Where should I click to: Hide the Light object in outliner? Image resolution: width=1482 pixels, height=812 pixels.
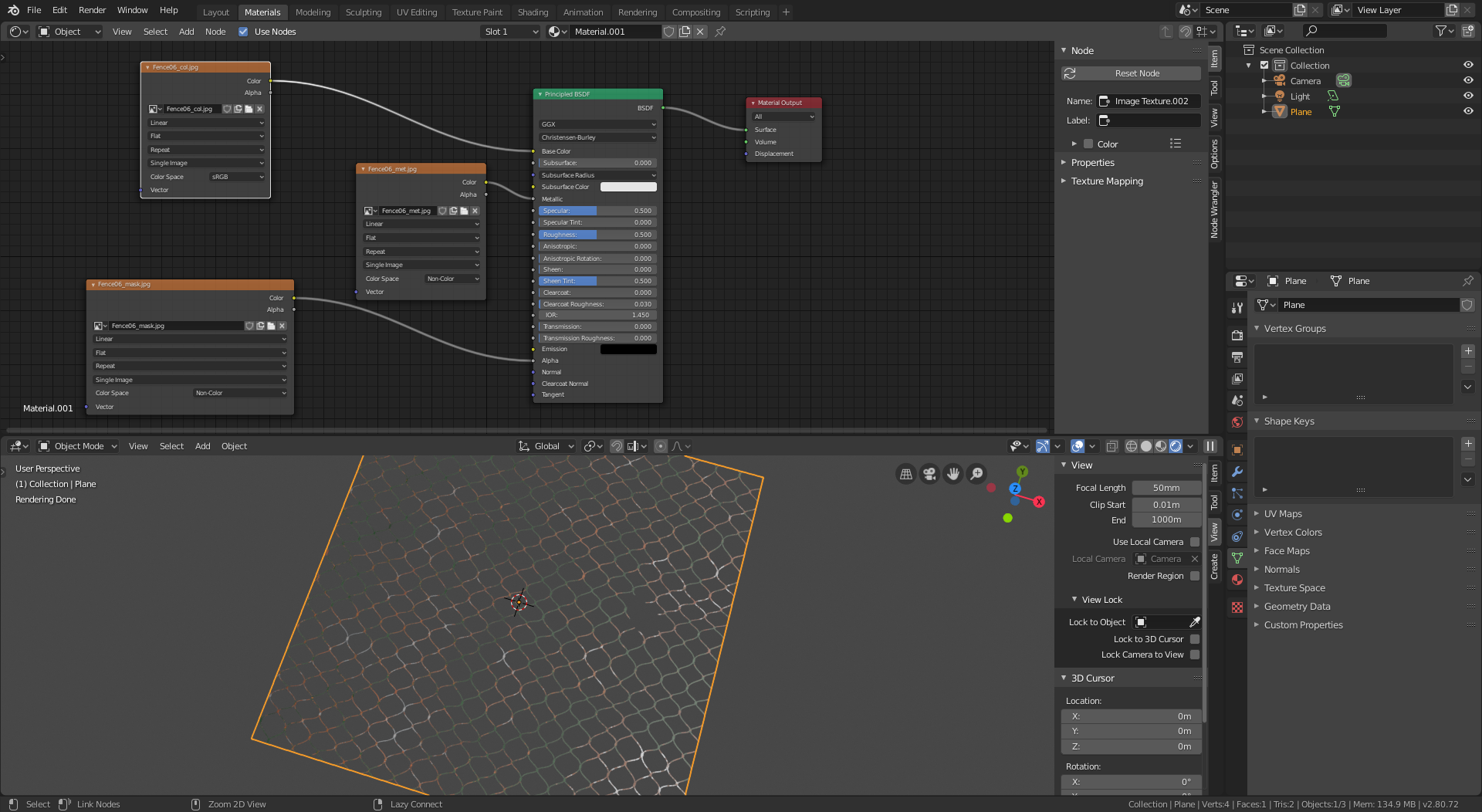[1468, 96]
